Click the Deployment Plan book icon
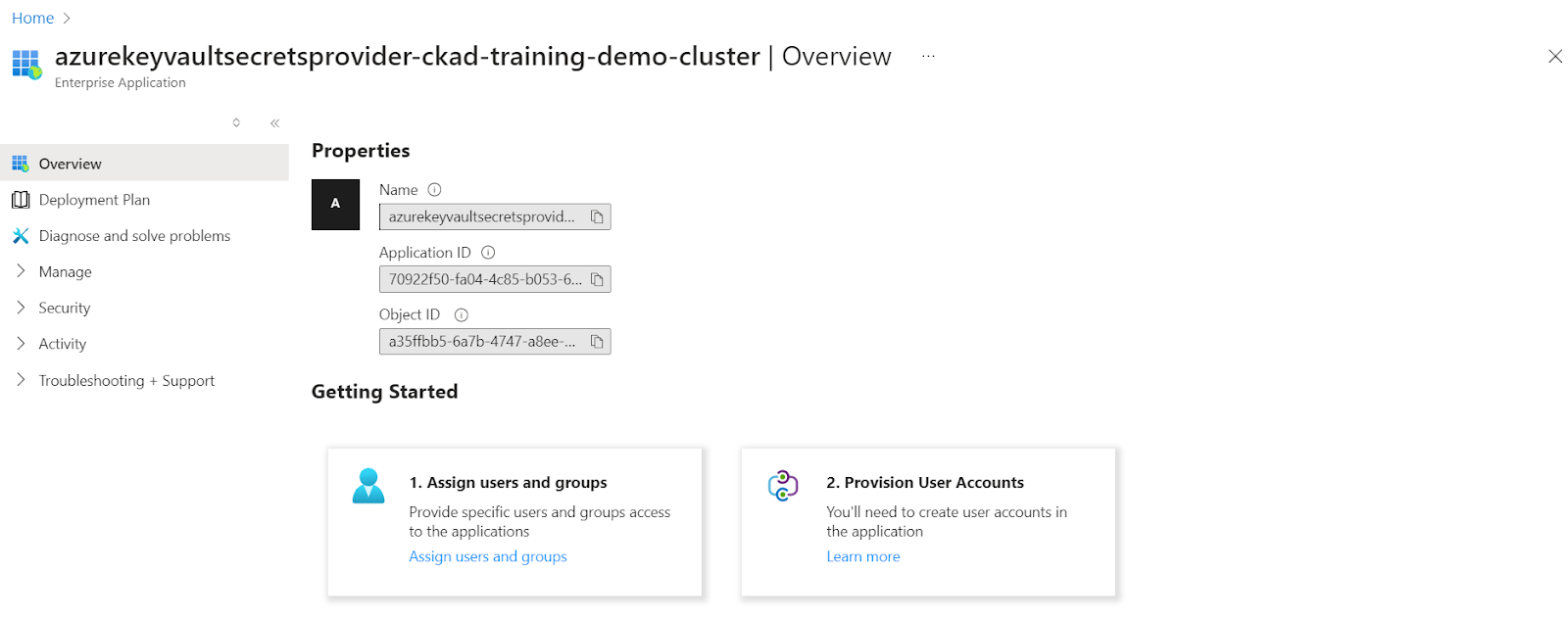Screen dimensions: 1568x621 pyautogui.click(x=21, y=200)
